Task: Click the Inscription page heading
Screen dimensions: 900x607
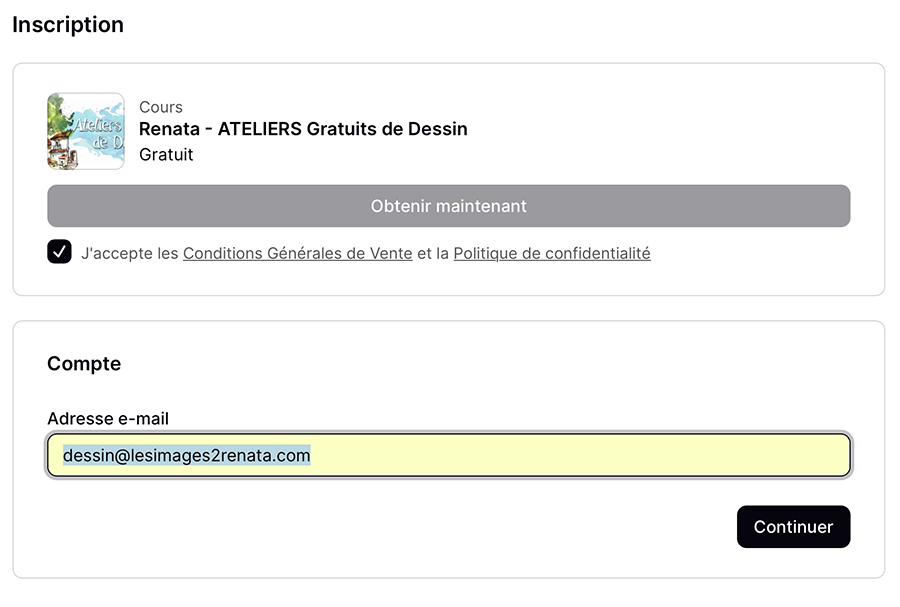Action: tap(68, 25)
